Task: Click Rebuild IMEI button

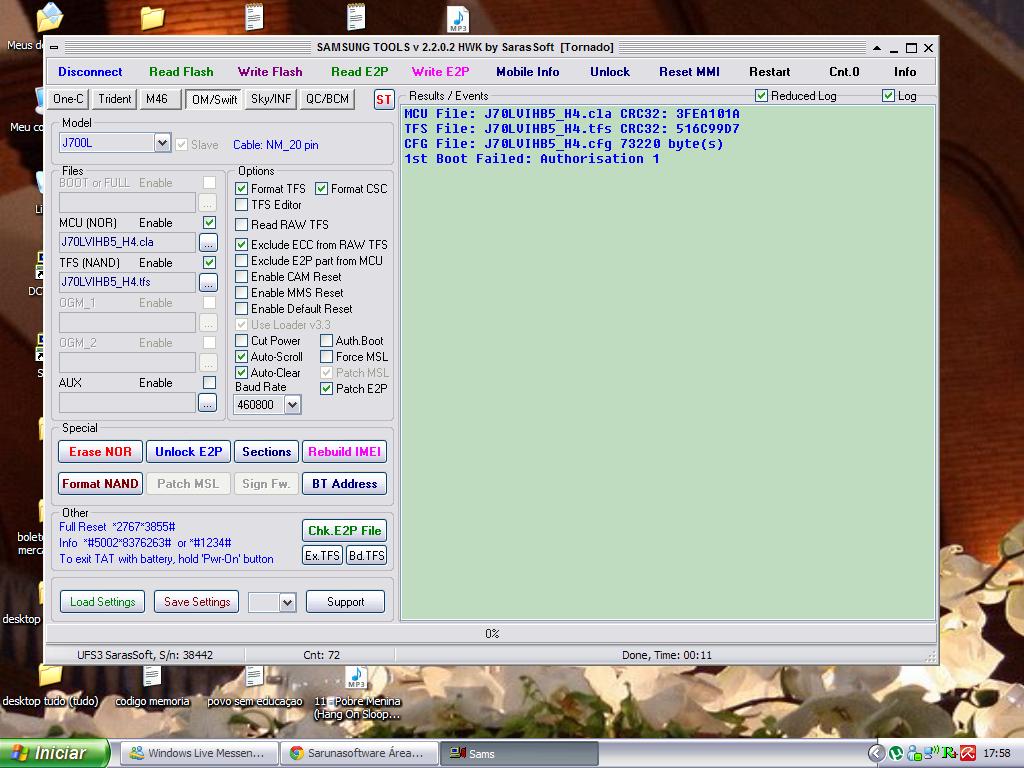Action: click(x=344, y=452)
